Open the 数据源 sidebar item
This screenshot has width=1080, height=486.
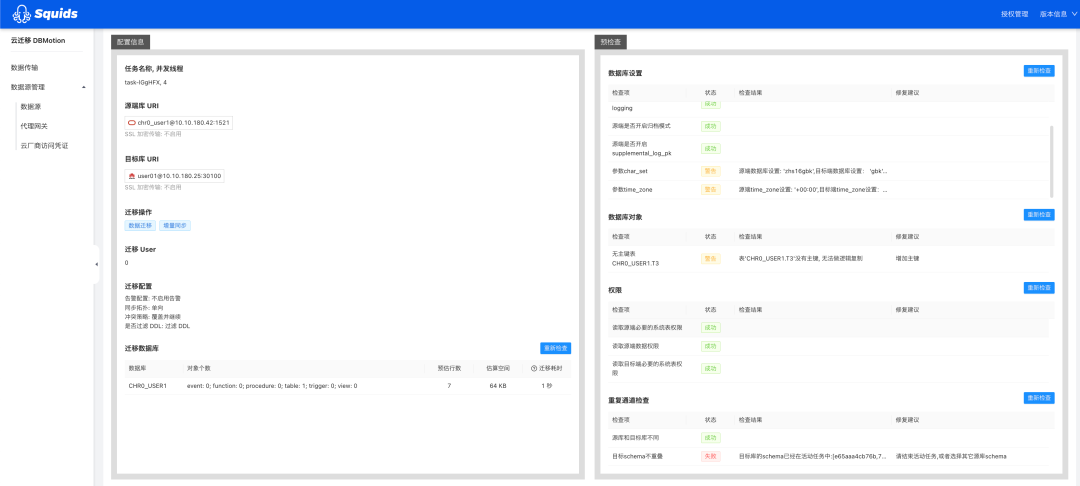pos(31,107)
